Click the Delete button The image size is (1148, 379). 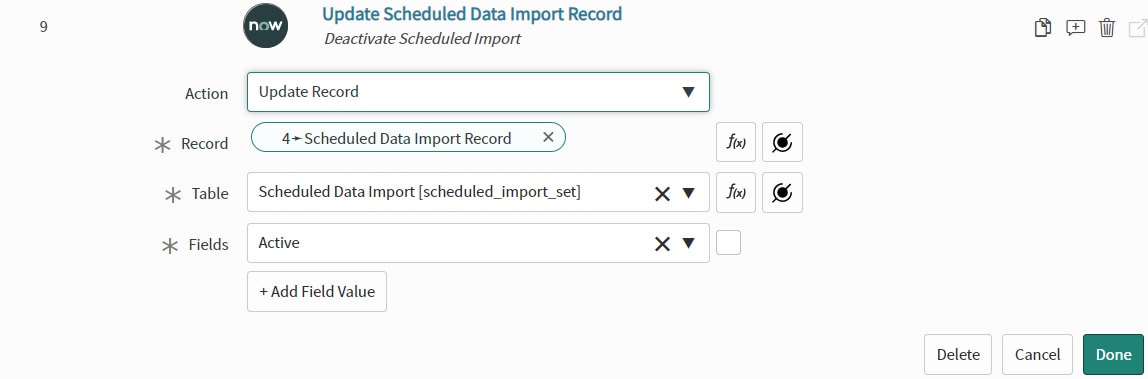click(x=958, y=355)
